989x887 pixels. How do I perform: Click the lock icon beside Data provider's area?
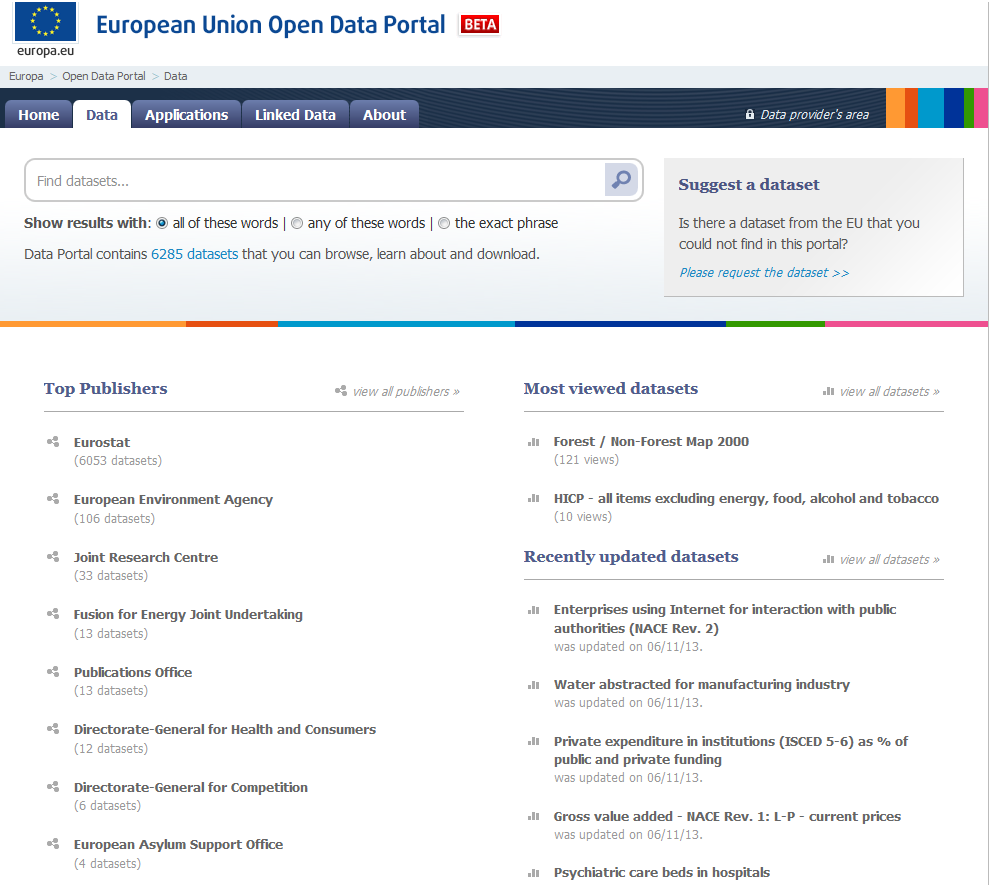[x=749, y=114]
